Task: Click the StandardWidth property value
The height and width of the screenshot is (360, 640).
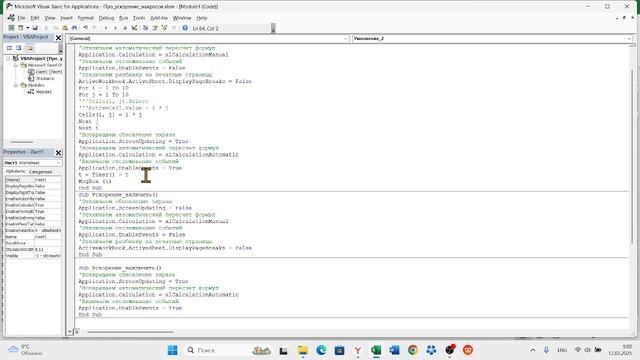Action: [x=47, y=249]
